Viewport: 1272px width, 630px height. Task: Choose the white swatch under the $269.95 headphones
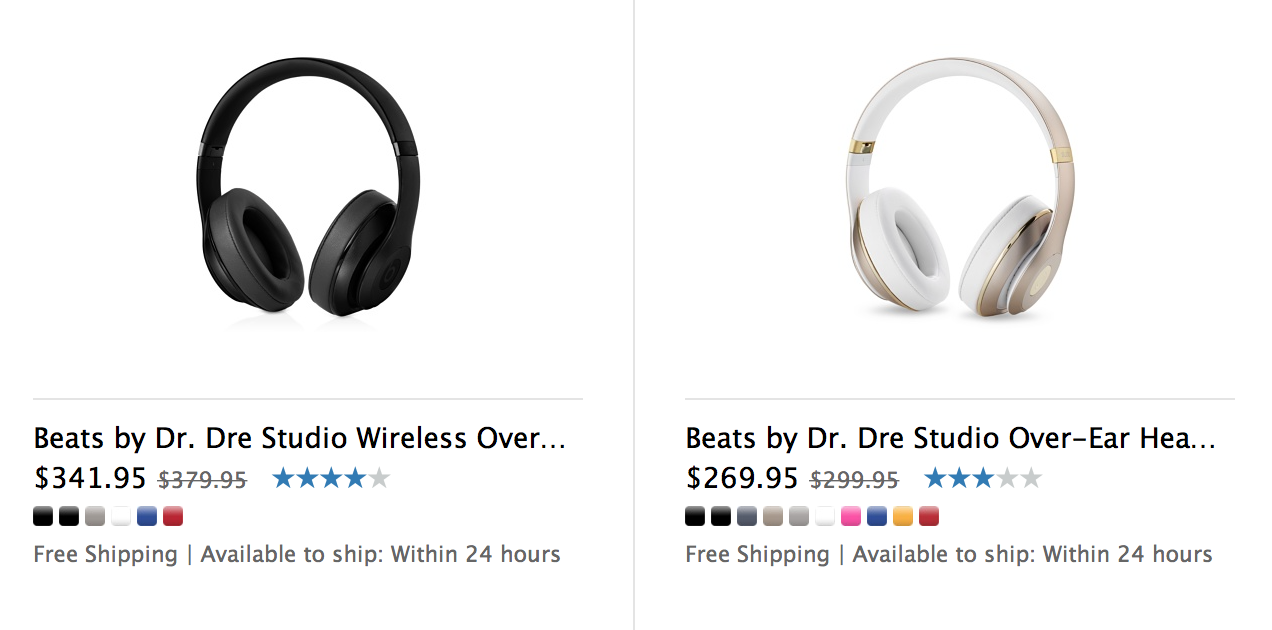coord(825,517)
